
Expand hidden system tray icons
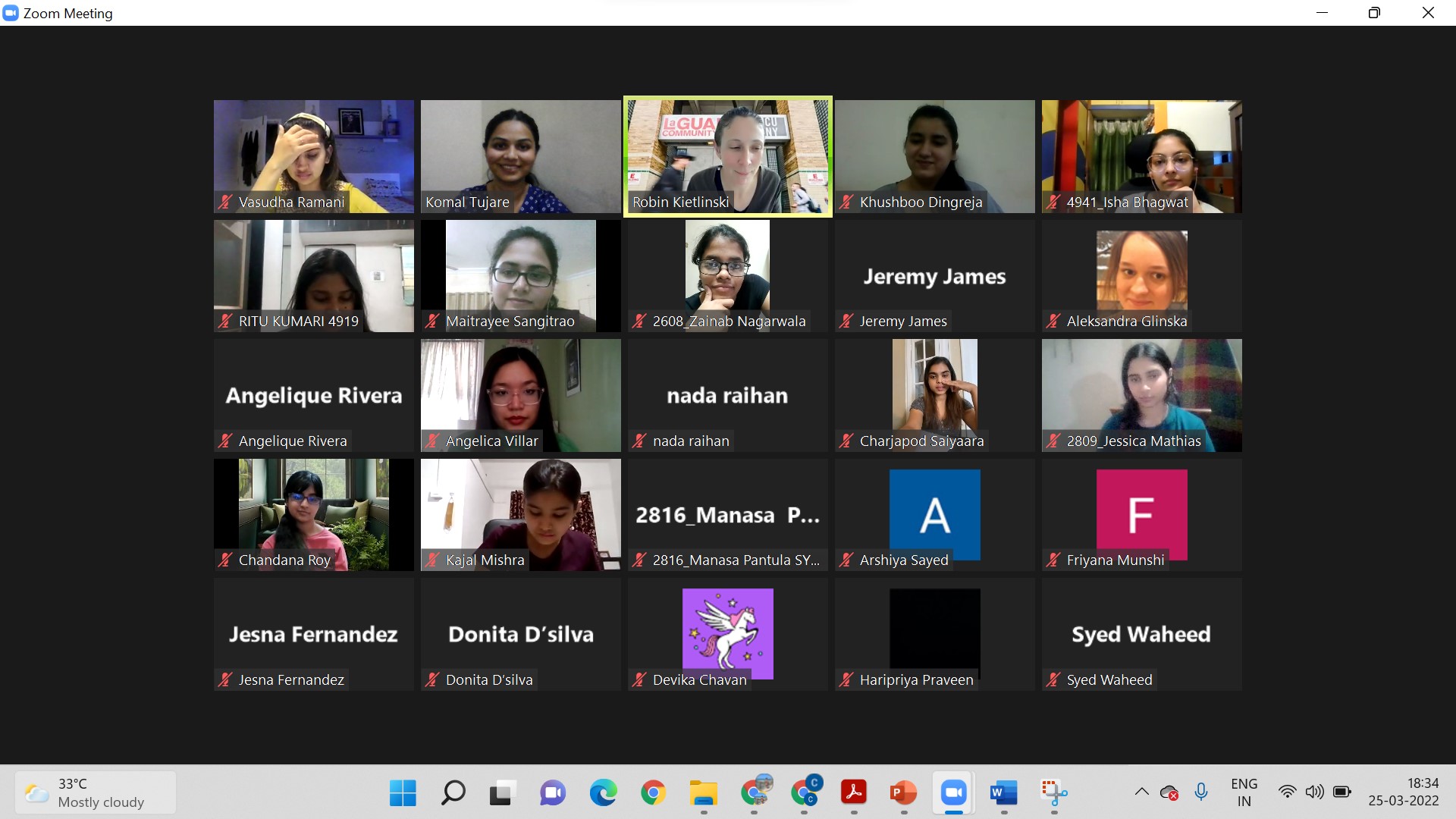1141,792
